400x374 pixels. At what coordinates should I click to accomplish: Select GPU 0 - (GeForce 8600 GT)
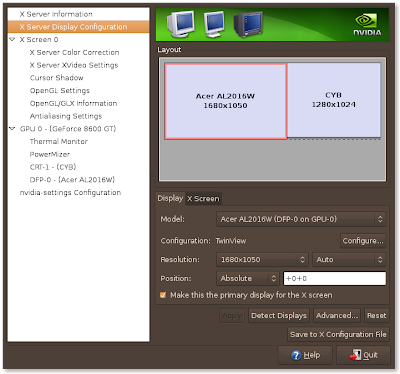pyautogui.click(x=68, y=129)
